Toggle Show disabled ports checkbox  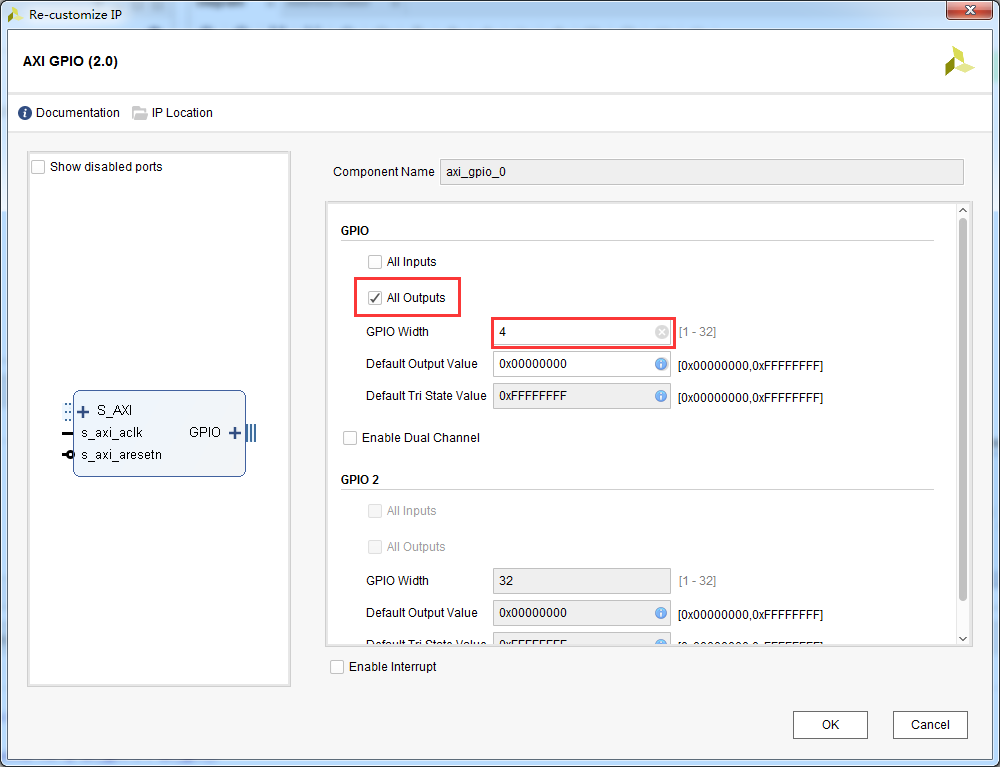[x=38, y=167]
